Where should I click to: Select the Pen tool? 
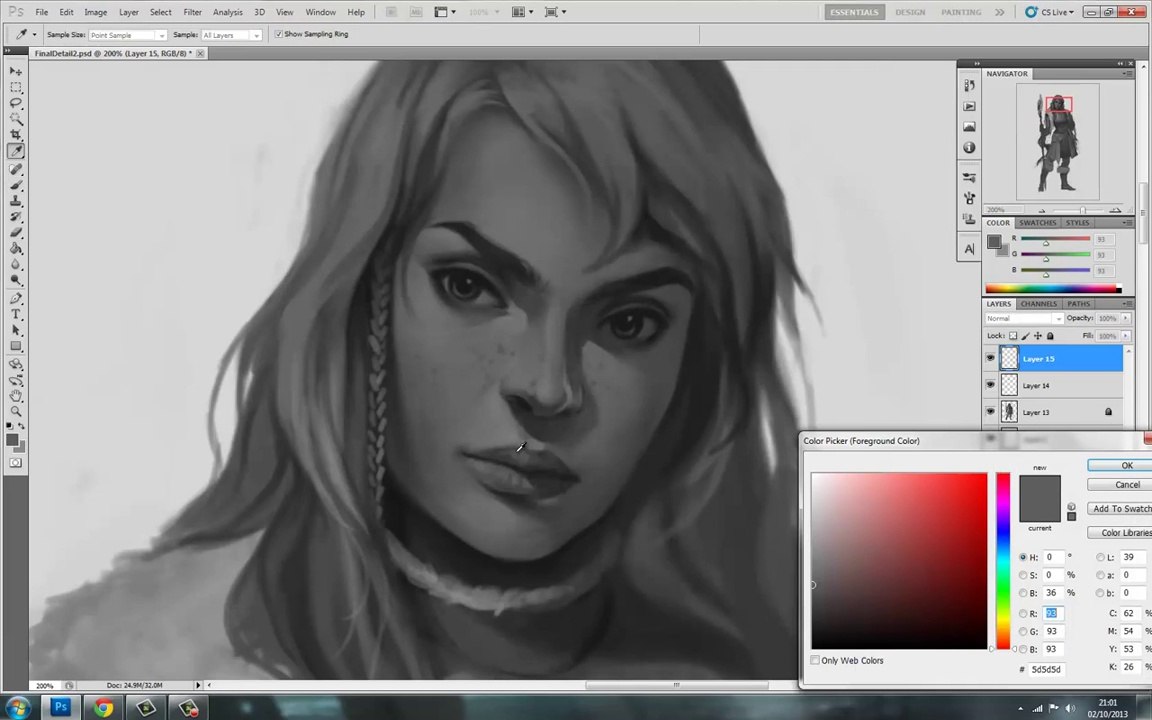[15, 298]
